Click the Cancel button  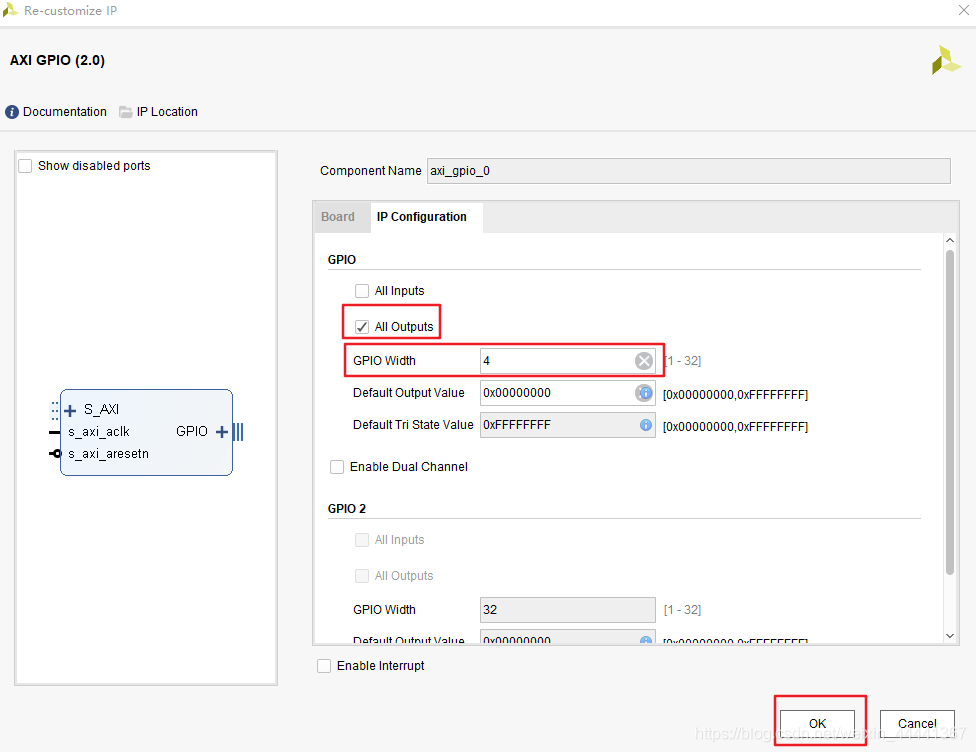tap(917, 723)
